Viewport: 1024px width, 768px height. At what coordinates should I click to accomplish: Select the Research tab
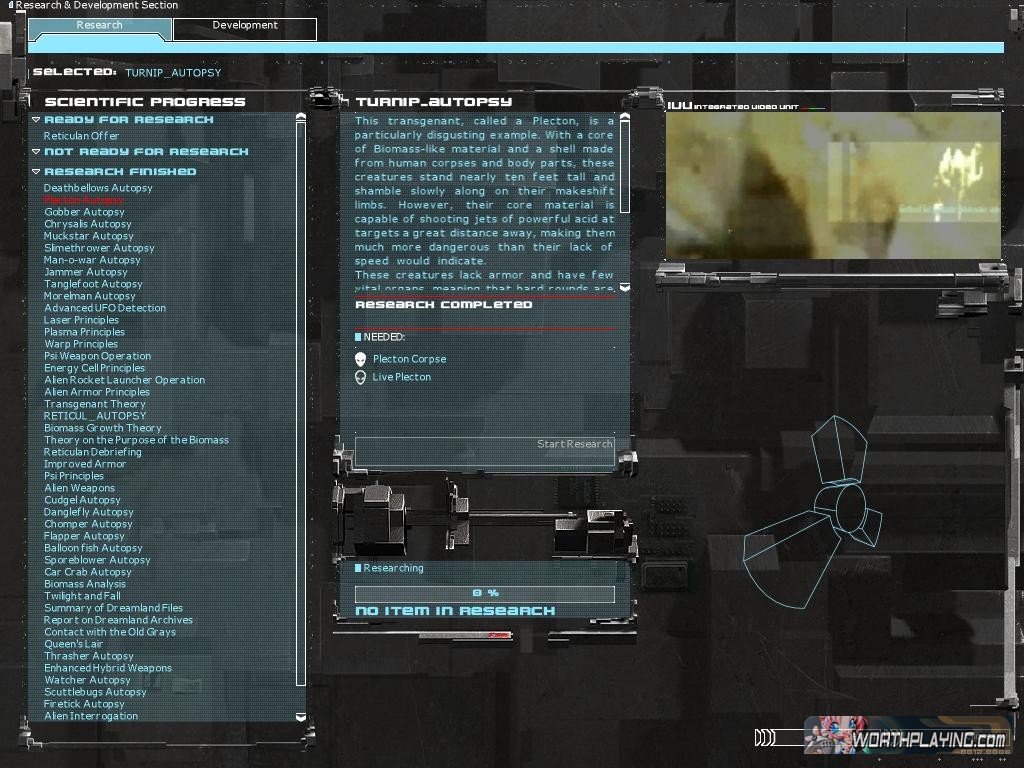tap(100, 27)
